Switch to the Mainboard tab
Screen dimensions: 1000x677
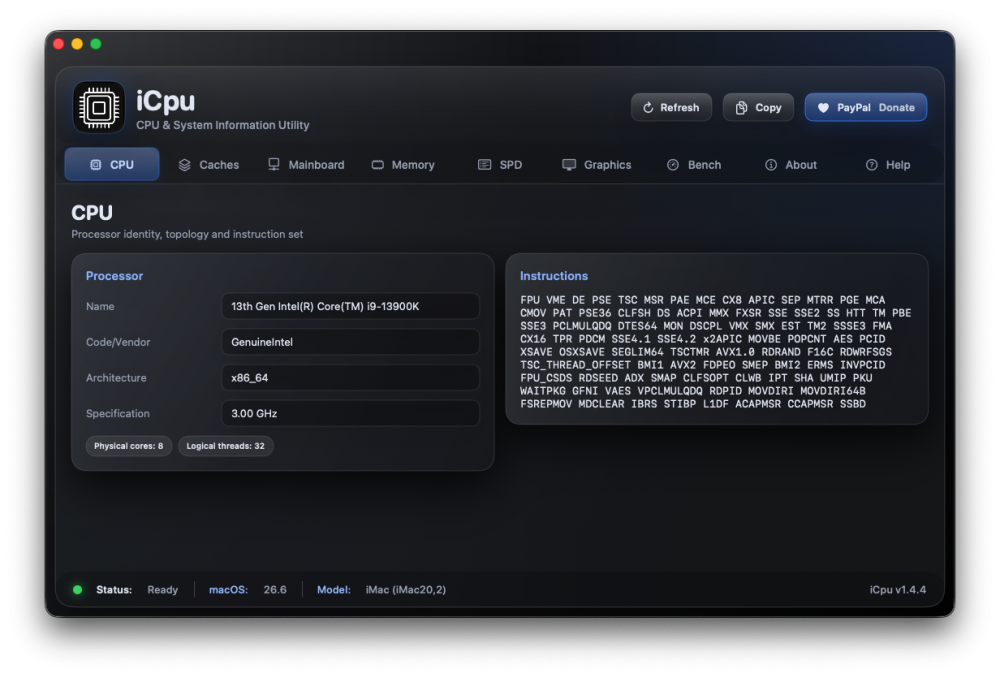[x=306, y=164]
